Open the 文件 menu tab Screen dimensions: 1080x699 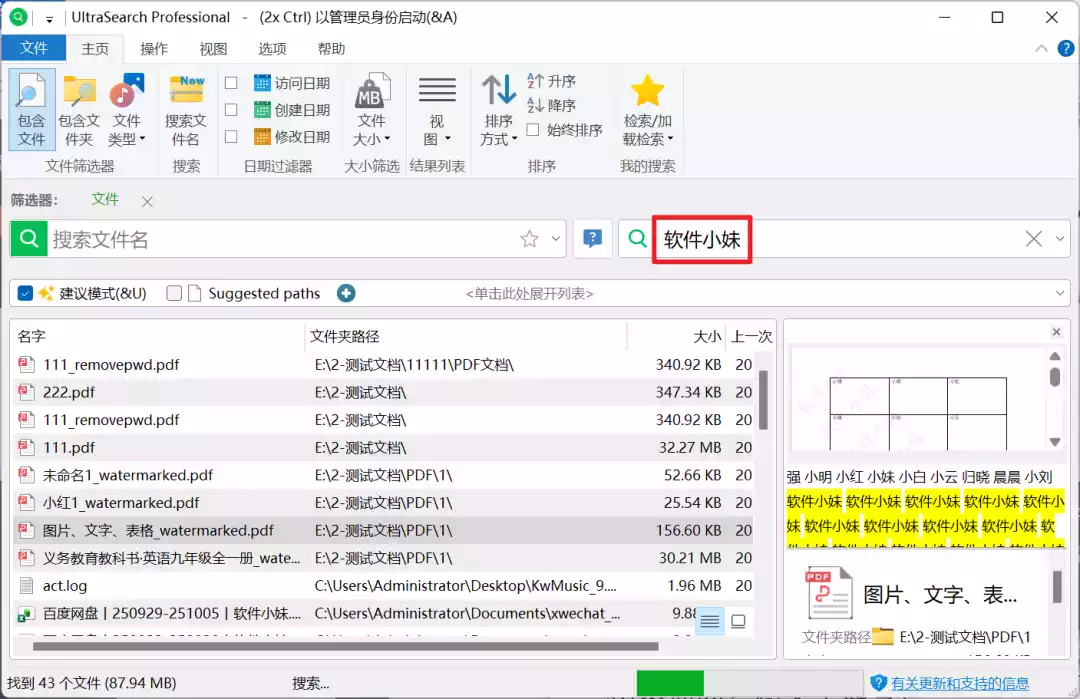[34, 49]
